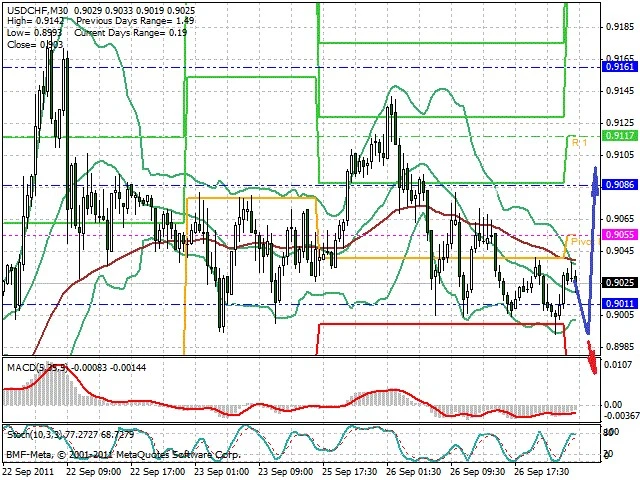640x480 pixels.
Task: Click the 25 Sep 17:30 time marker
Action: (349, 472)
